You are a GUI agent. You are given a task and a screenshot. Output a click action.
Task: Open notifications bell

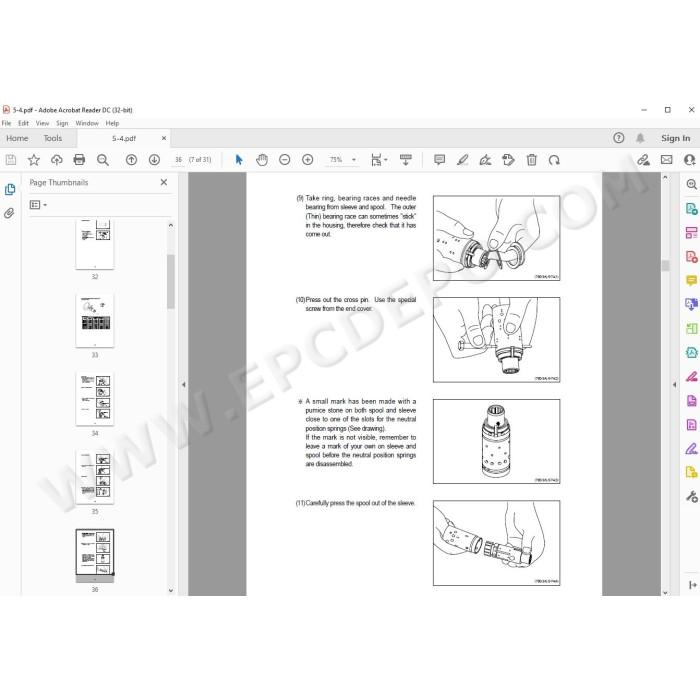pyautogui.click(x=640, y=138)
